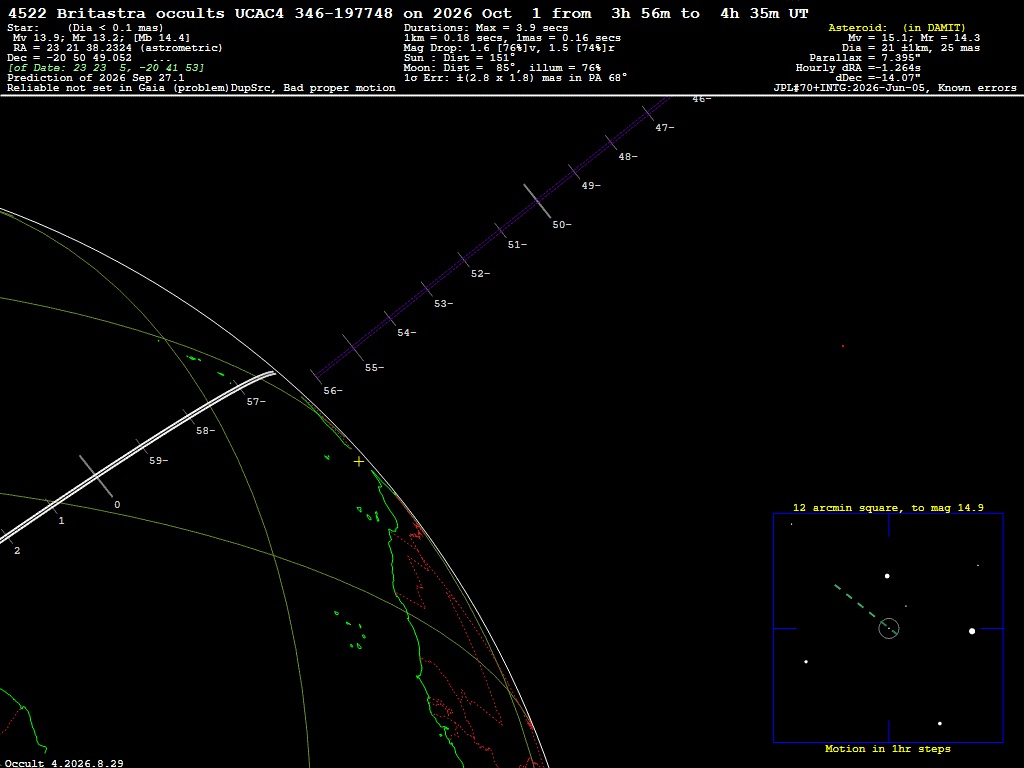1024x768 pixels.
Task: Click the largest white star in finder chart
Action: (x=972, y=631)
